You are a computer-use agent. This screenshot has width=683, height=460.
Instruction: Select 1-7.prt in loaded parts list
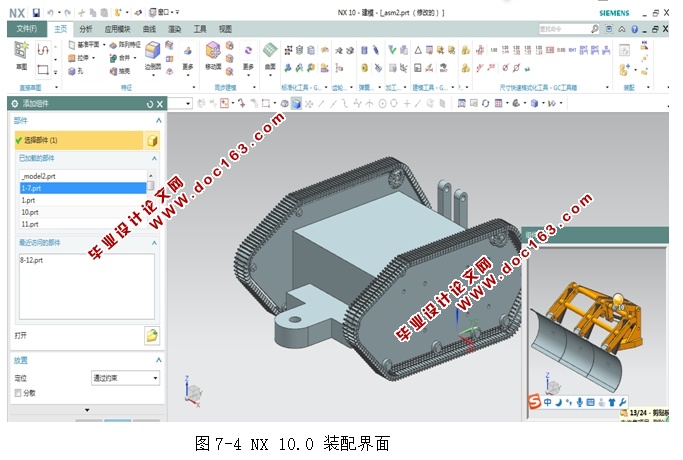[83, 188]
